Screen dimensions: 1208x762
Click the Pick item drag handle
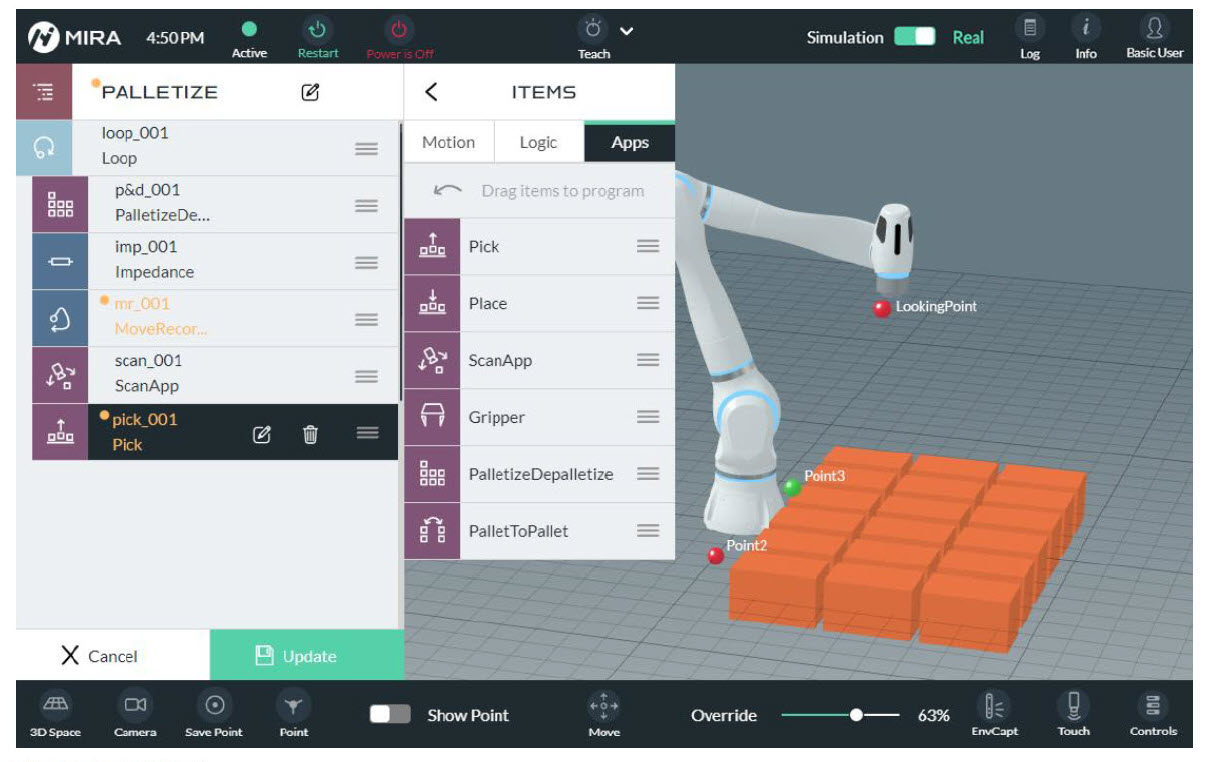pyautogui.click(x=648, y=246)
